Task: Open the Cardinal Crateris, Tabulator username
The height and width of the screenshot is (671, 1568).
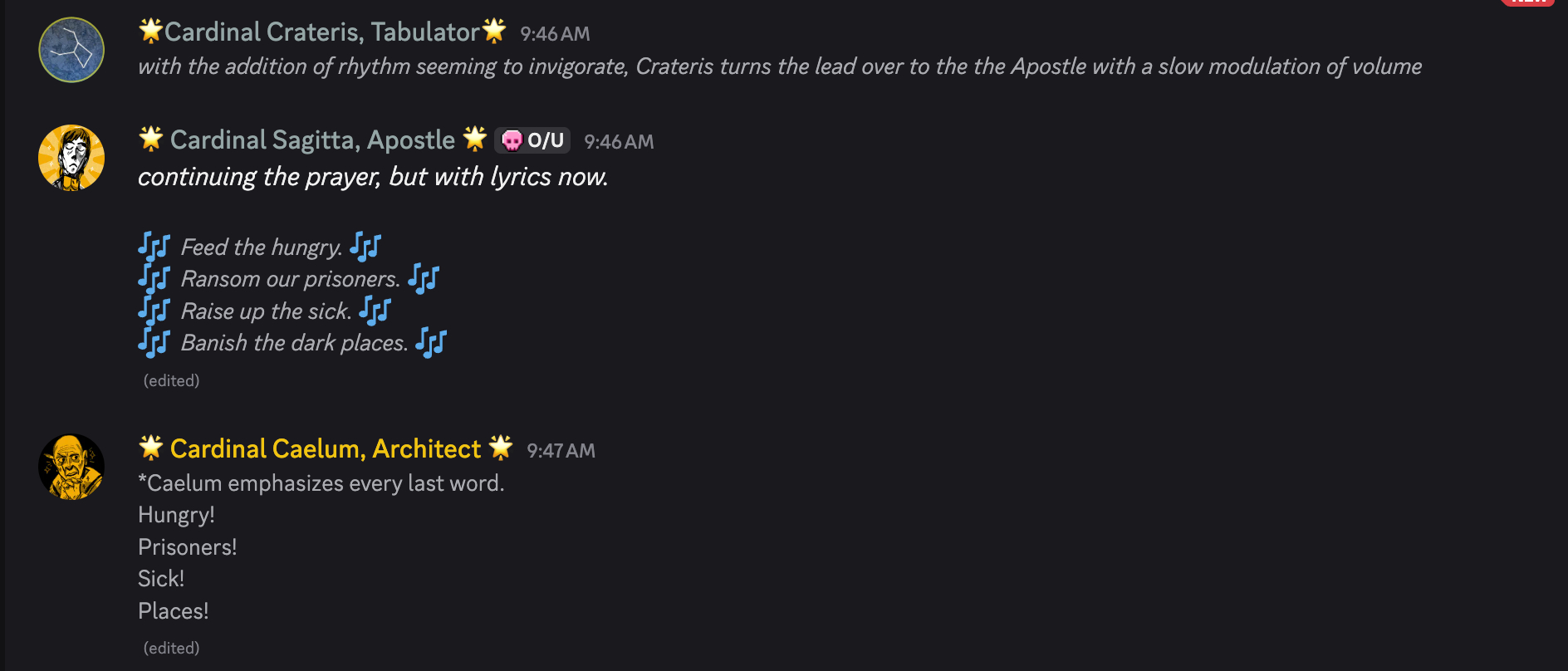Action: pyautogui.click(x=321, y=32)
